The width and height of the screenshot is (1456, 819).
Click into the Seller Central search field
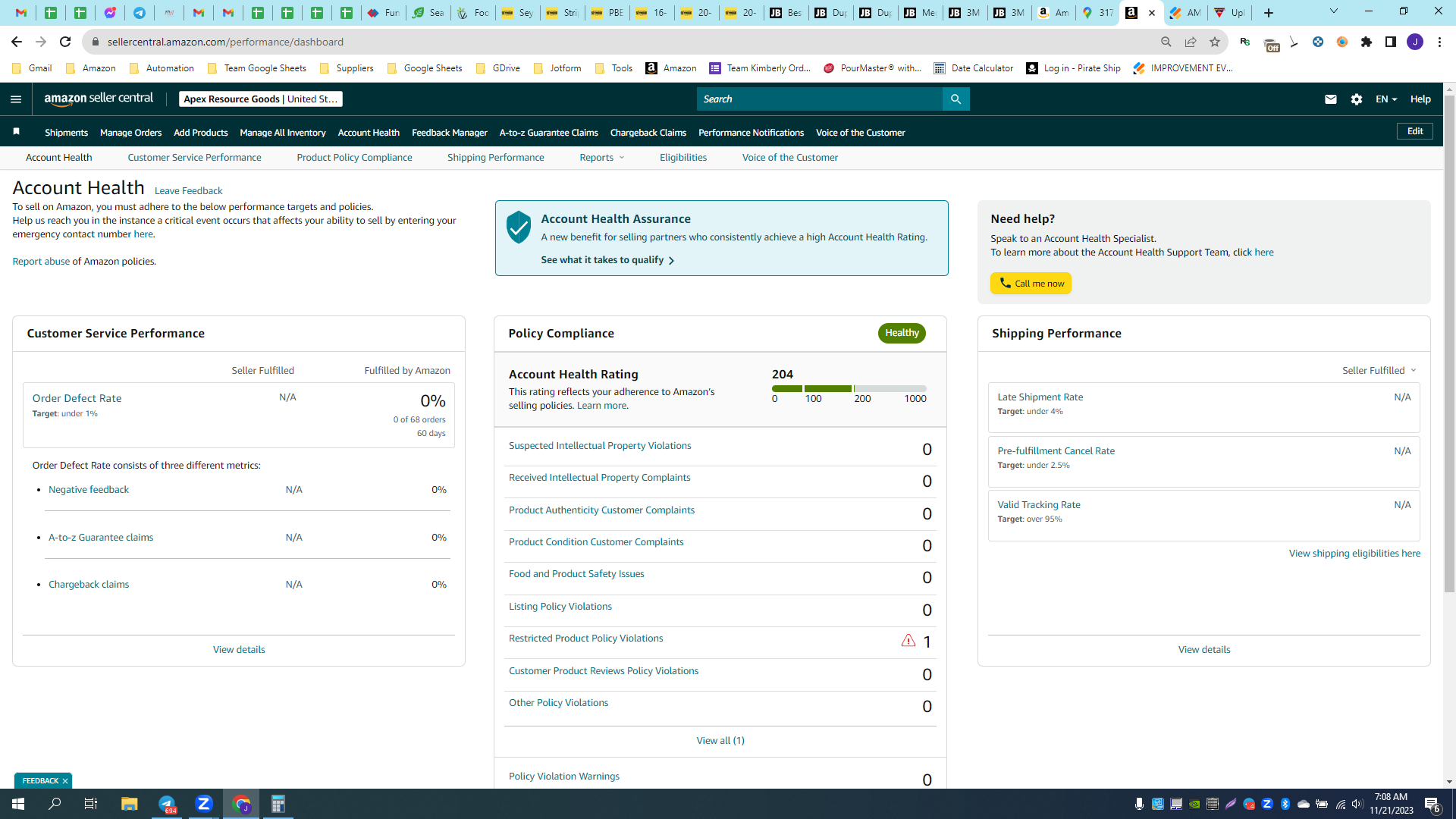tap(820, 99)
